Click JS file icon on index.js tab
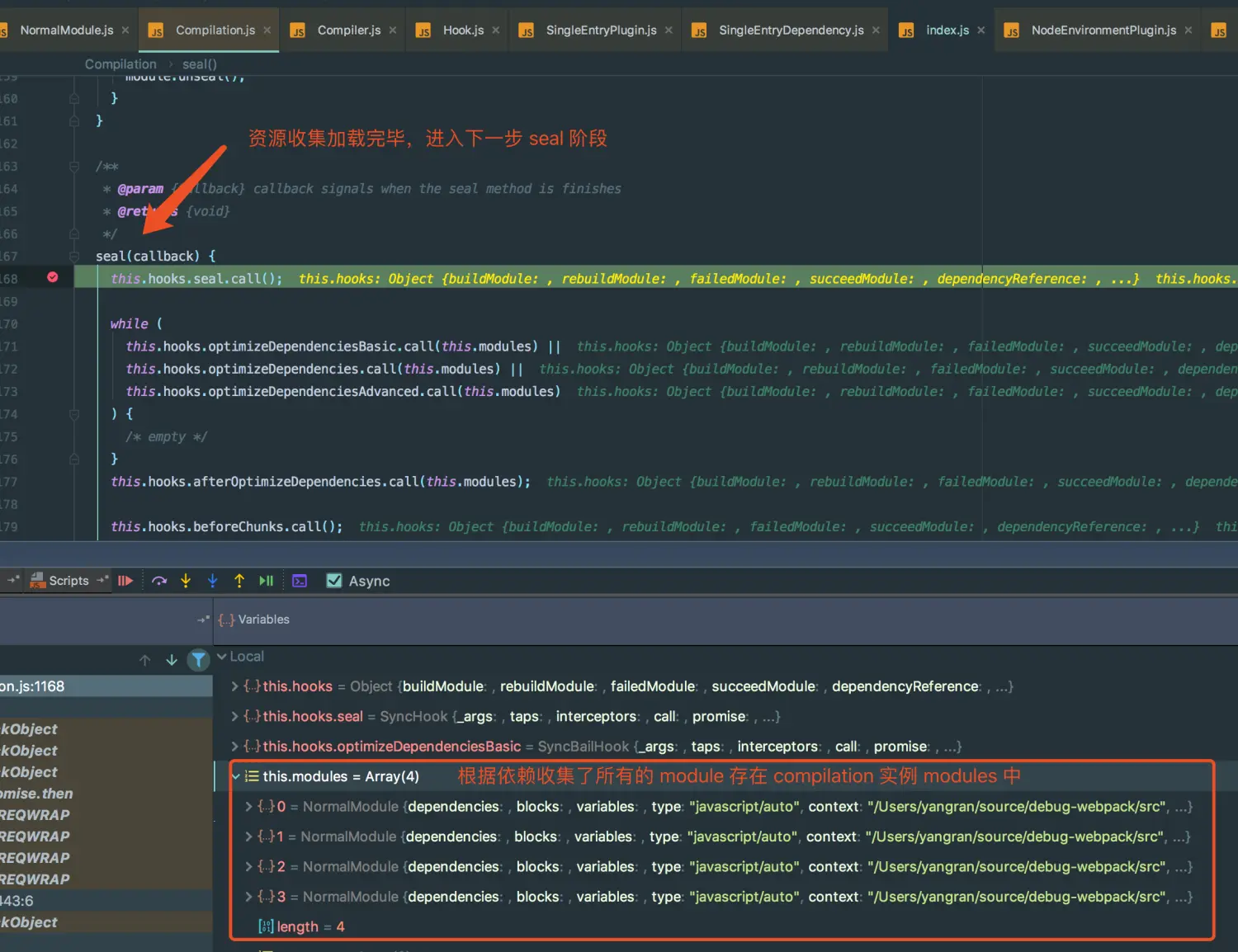The width and height of the screenshot is (1238, 952). pyautogui.click(x=906, y=31)
